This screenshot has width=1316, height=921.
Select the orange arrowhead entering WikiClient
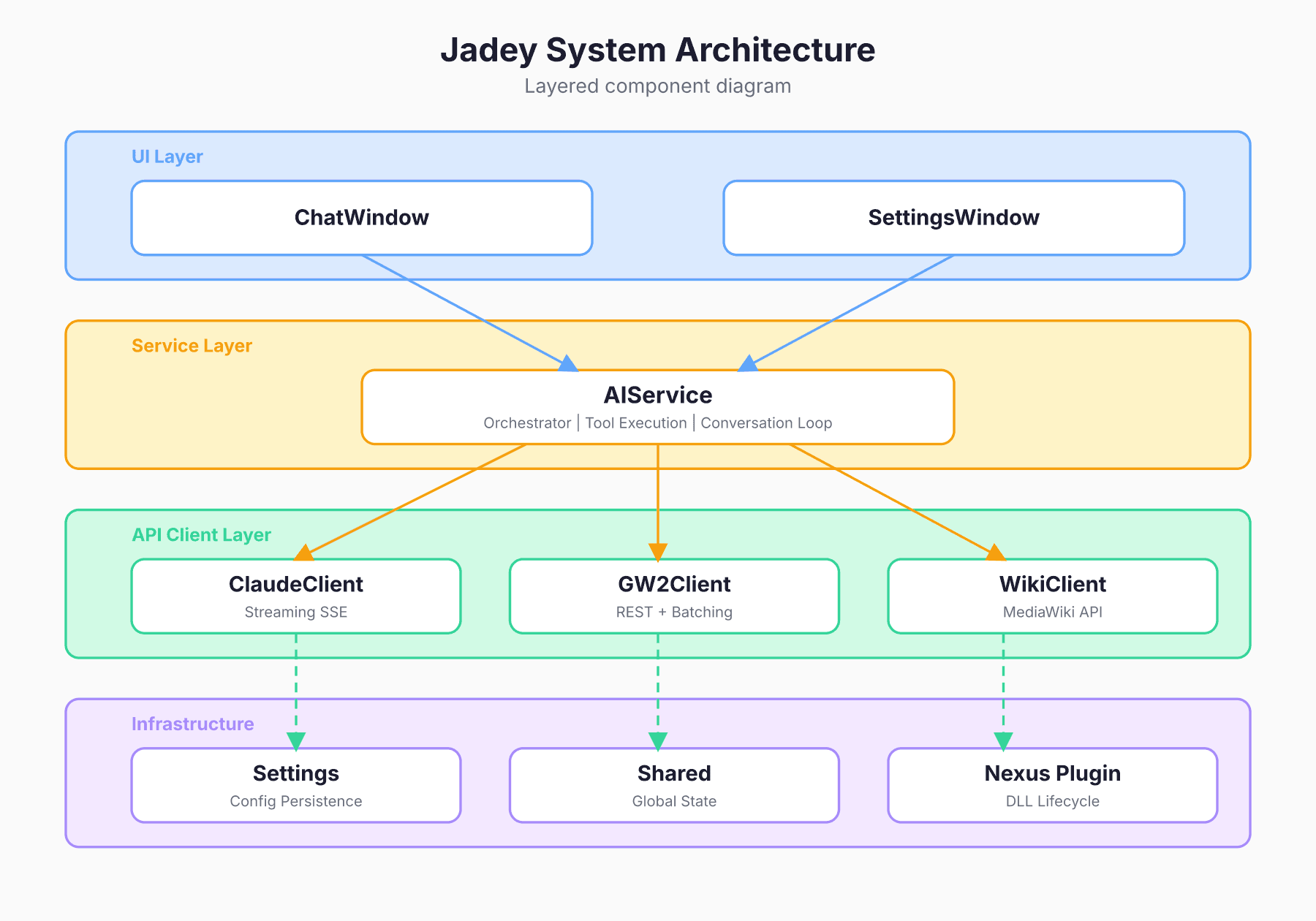click(994, 553)
